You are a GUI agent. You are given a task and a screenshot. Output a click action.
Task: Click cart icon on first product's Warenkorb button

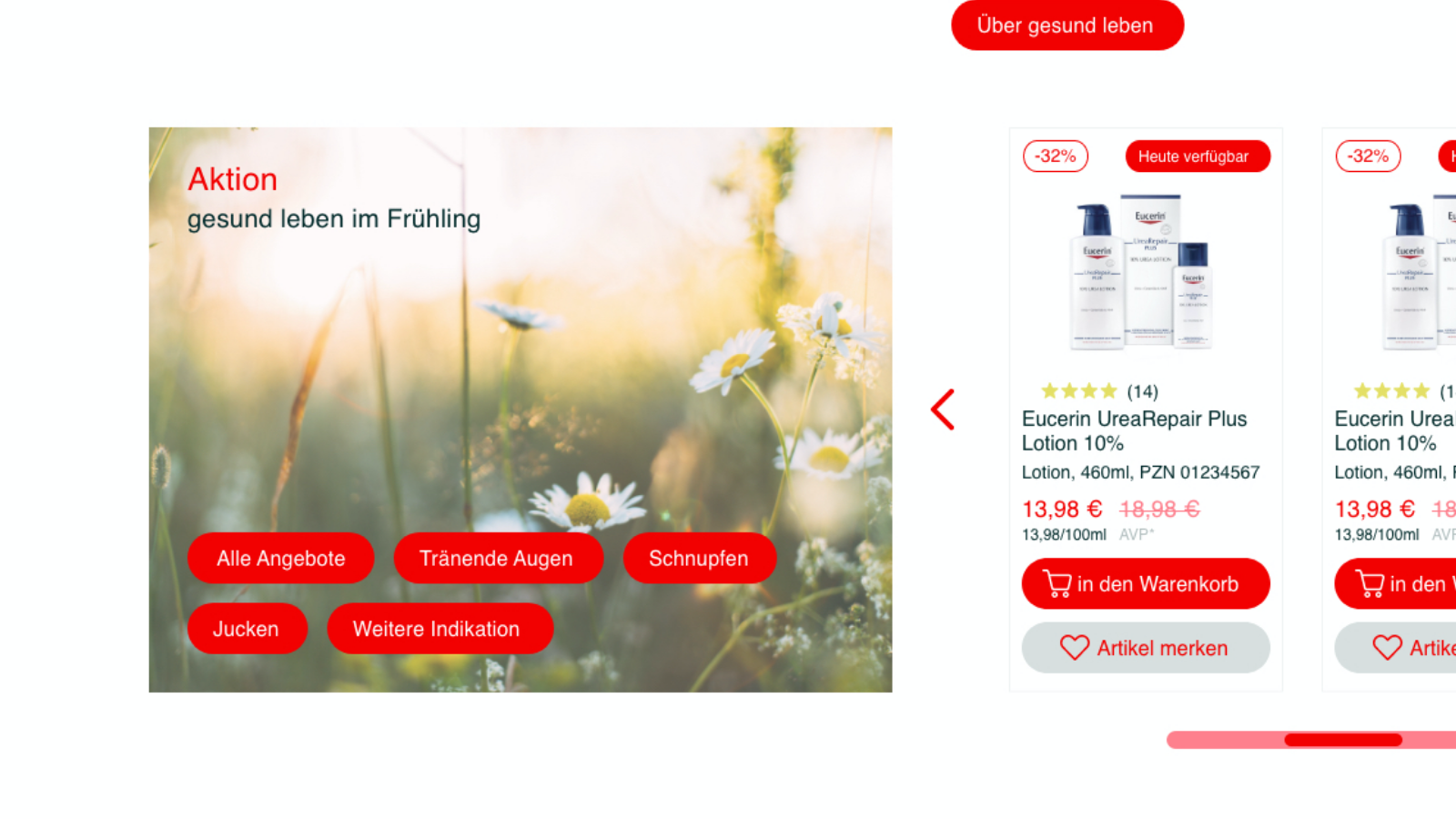1057,583
